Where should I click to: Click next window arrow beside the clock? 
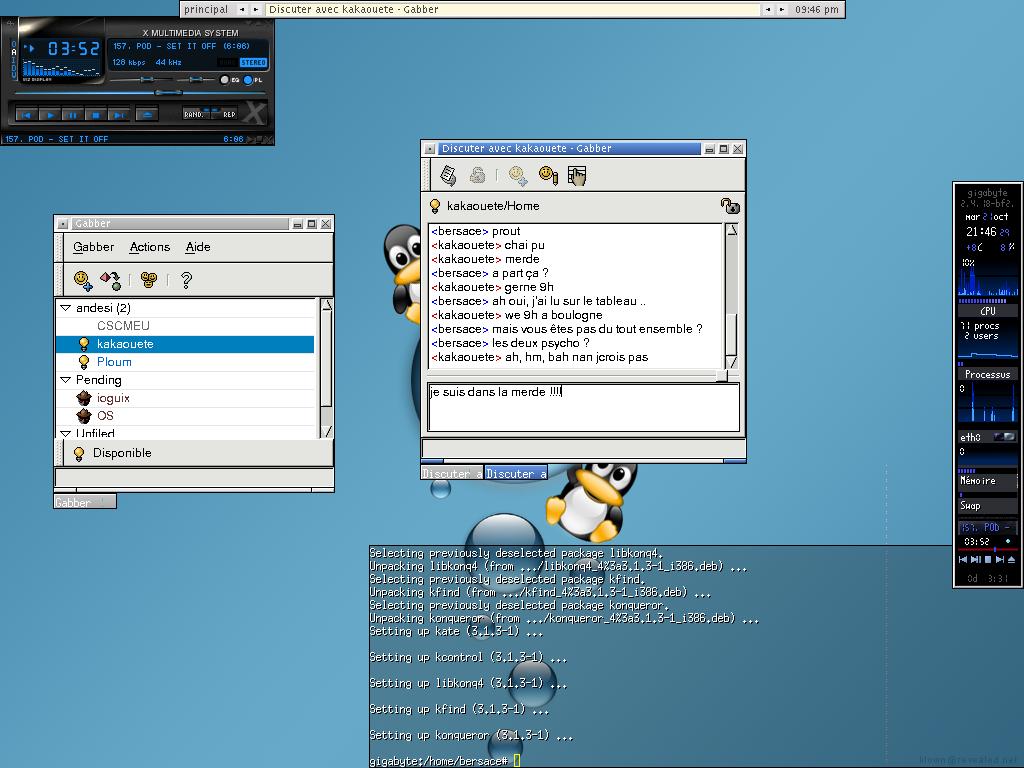(x=782, y=9)
